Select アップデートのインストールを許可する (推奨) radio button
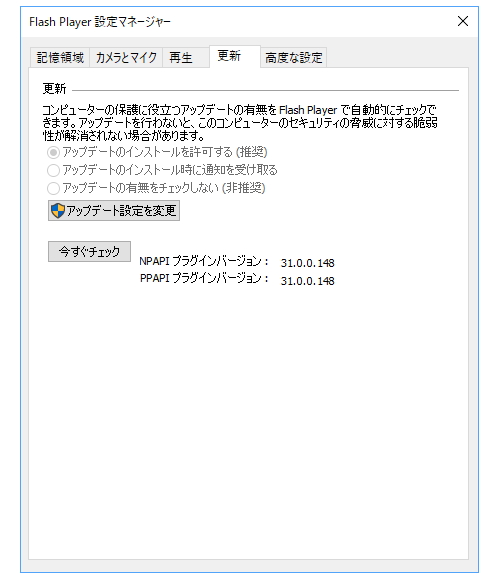500x580 pixels. [x=54, y=152]
